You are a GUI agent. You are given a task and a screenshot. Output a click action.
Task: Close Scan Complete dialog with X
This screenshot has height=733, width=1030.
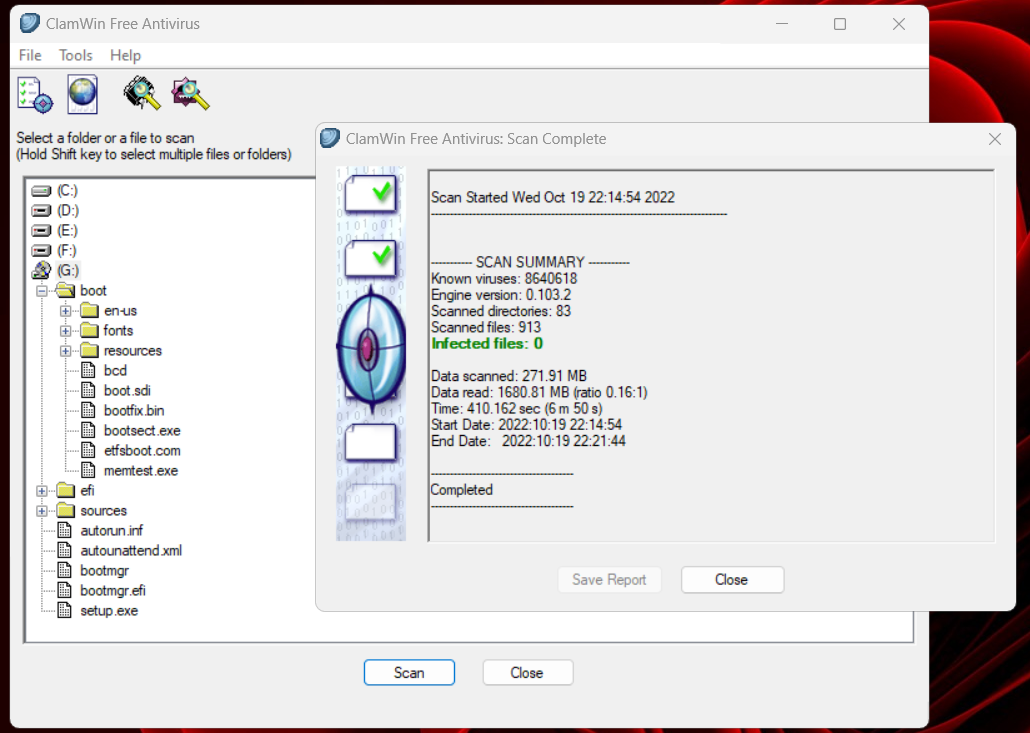[995, 139]
